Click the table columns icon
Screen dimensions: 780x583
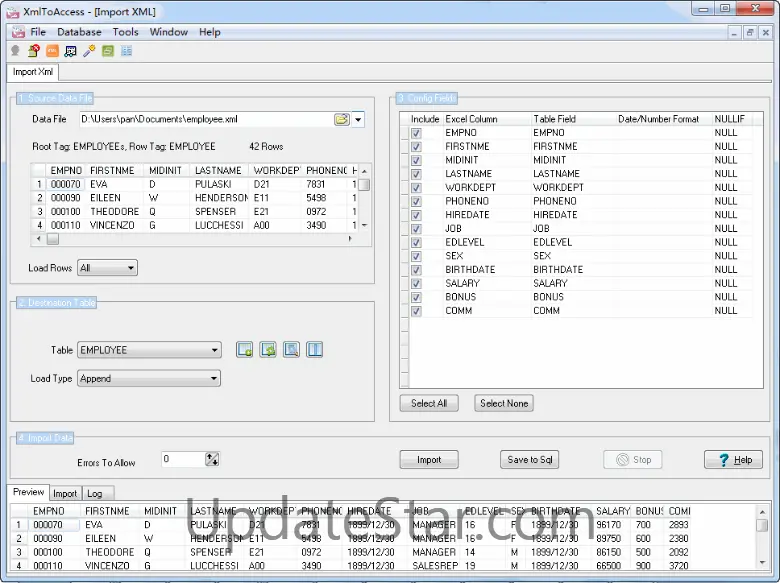point(314,350)
